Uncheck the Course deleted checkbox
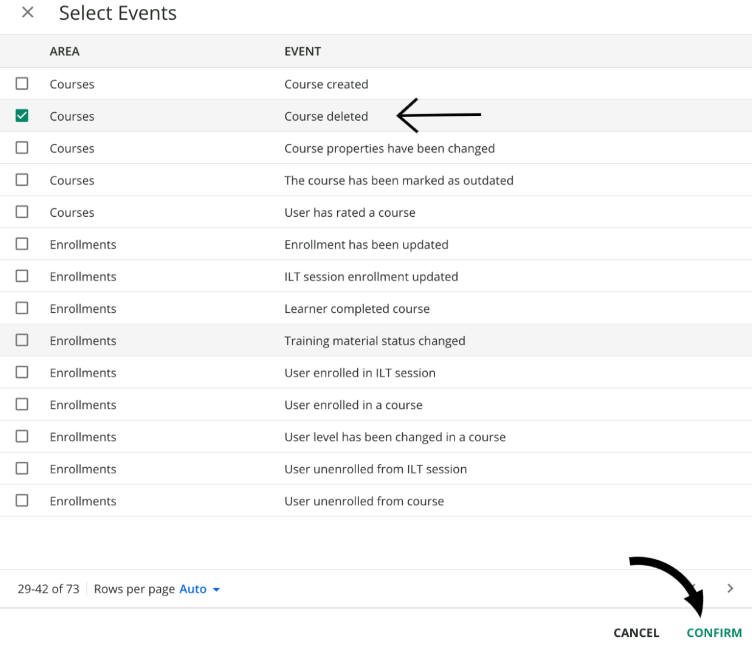The width and height of the screenshot is (752, 646). pyautogui.click(x=22, y=116)
